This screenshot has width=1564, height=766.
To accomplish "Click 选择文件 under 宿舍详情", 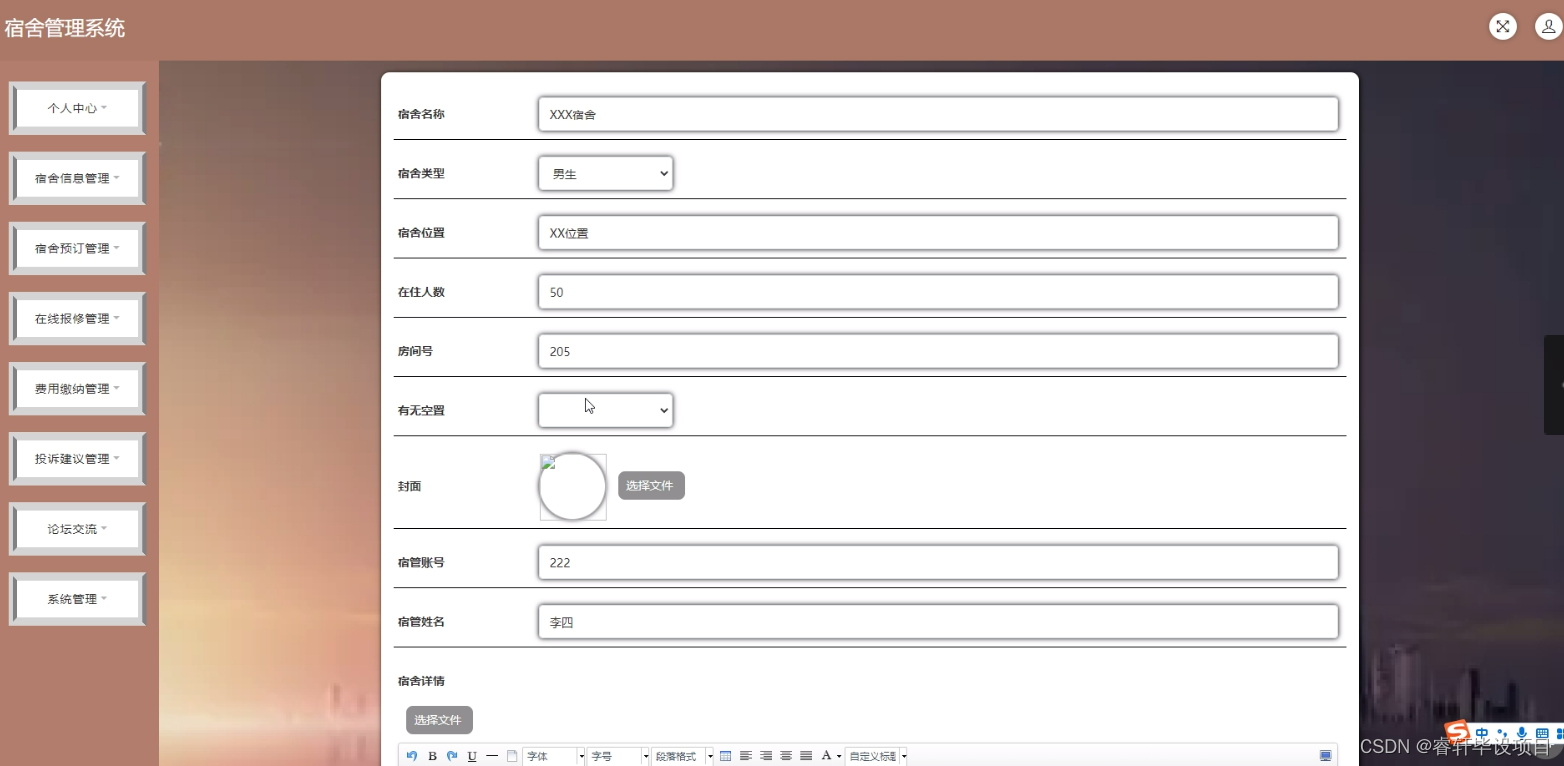I will tap(438, 719).
